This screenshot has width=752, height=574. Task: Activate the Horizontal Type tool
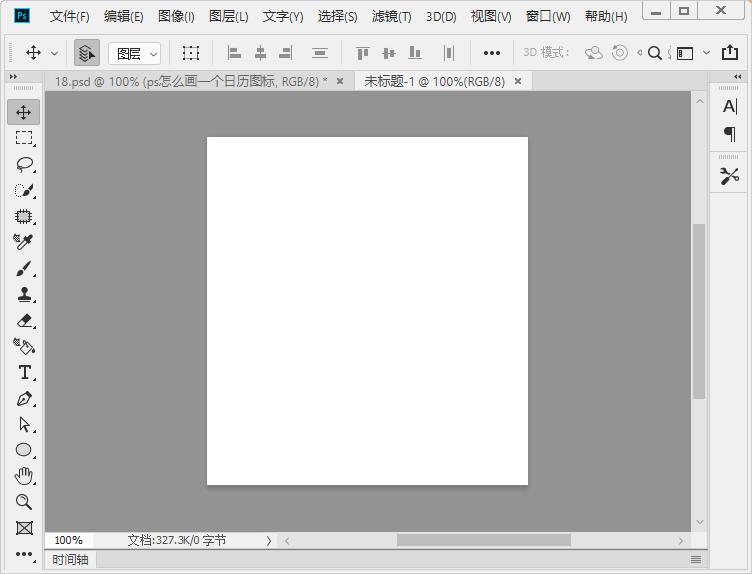point(24,372)
